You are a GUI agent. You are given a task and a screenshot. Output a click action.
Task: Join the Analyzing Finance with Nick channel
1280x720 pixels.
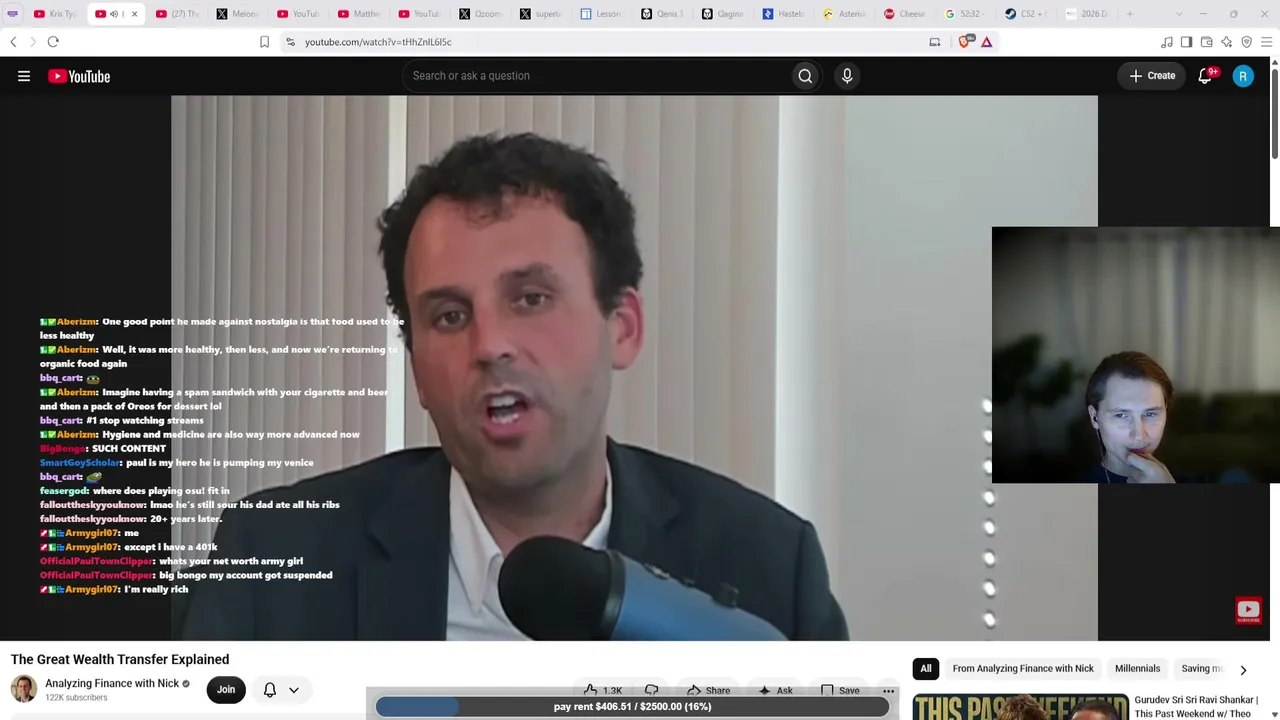pos(226,689)
